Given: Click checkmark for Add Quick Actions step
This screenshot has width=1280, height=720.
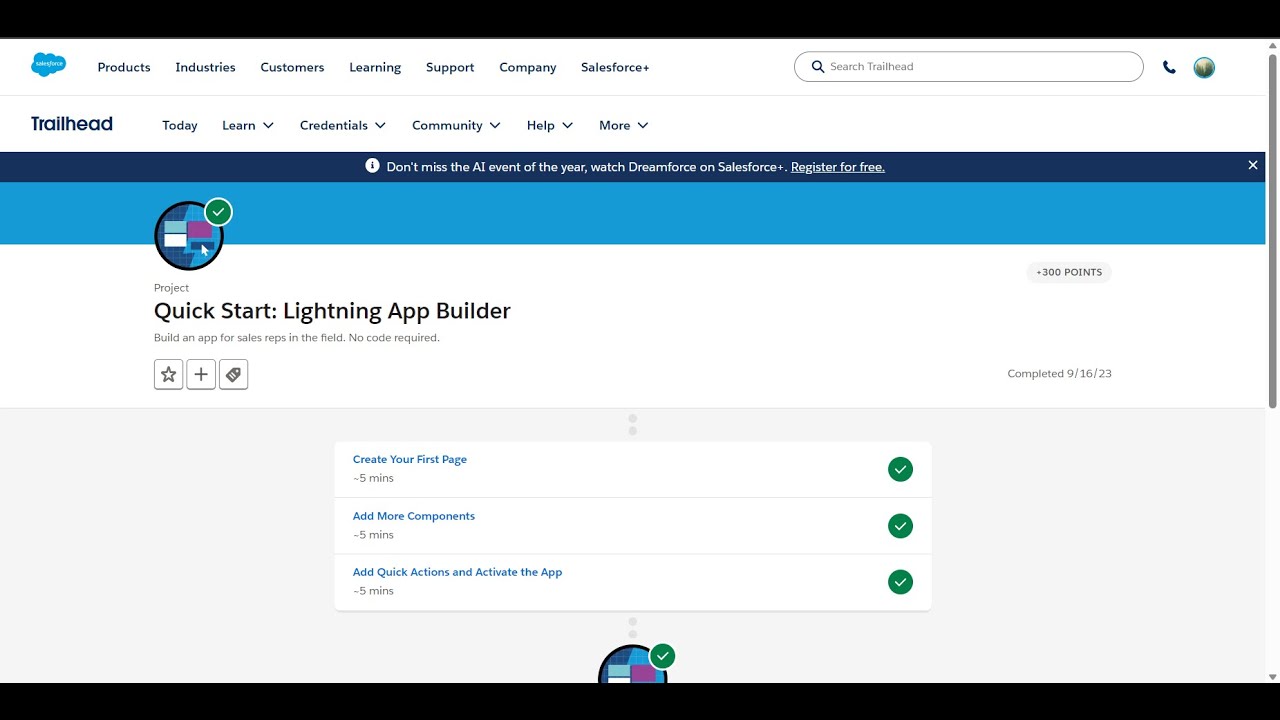Looking at the screenshot, I should [x=900, y=582].
